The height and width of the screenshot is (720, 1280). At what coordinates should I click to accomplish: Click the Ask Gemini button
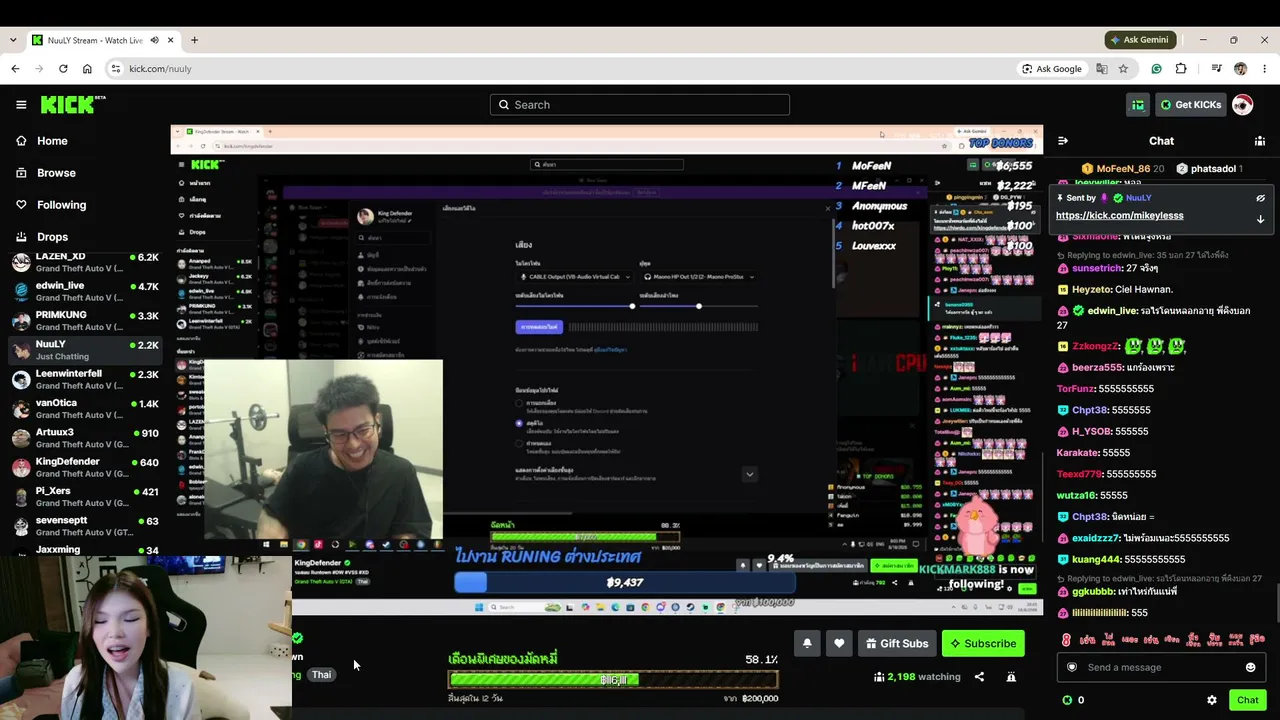point(1139,40)
